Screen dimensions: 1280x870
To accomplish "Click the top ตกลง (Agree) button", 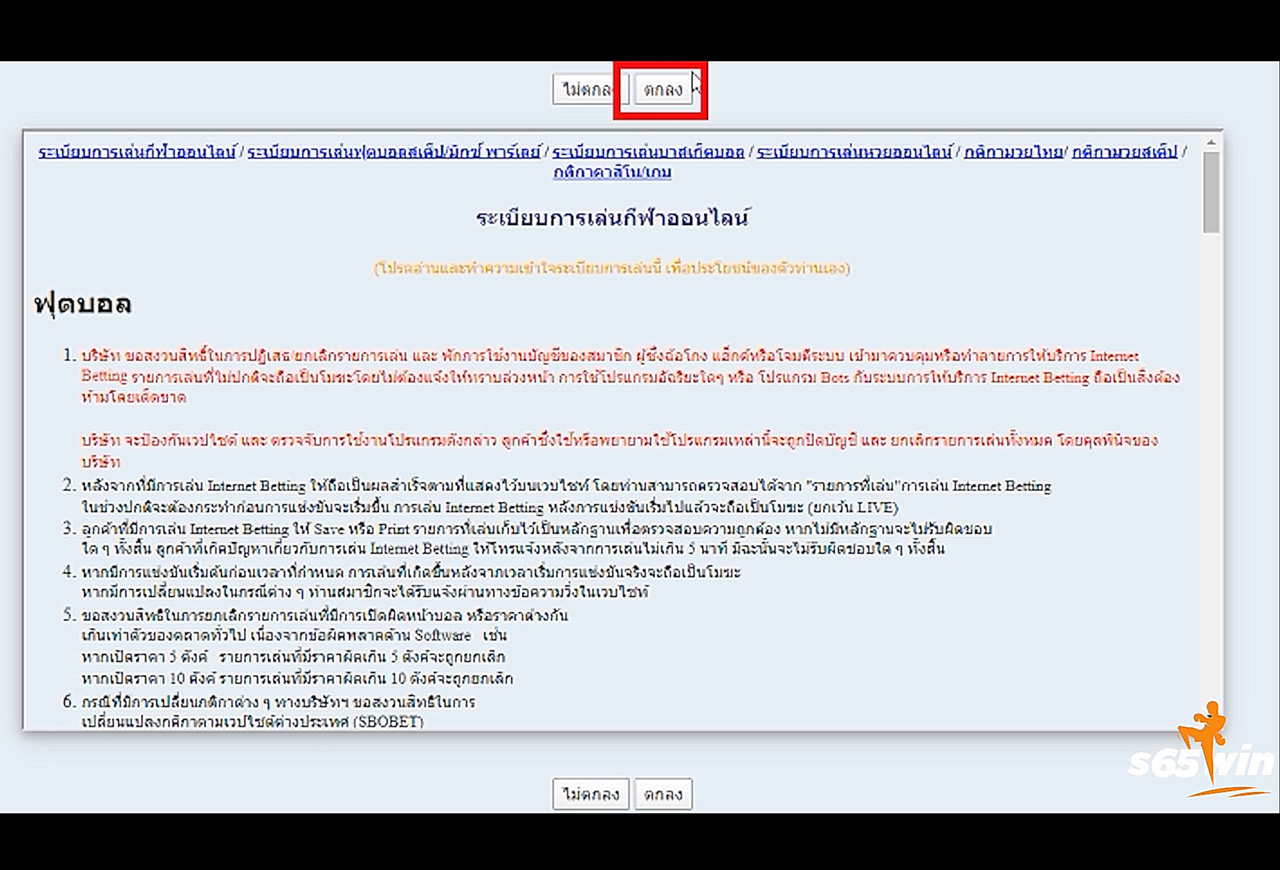I will tap(663, 90).
